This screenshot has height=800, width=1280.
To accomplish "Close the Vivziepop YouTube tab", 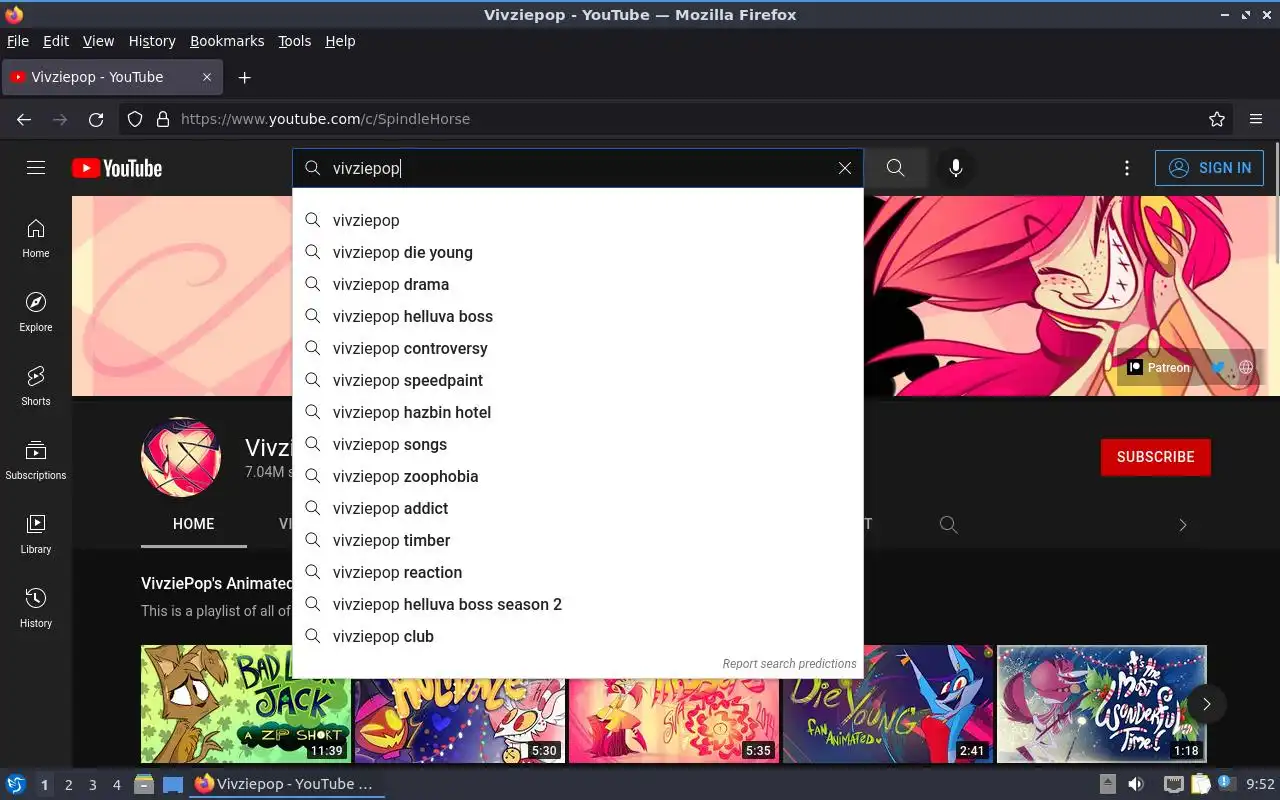I will [x=207, y=77].
